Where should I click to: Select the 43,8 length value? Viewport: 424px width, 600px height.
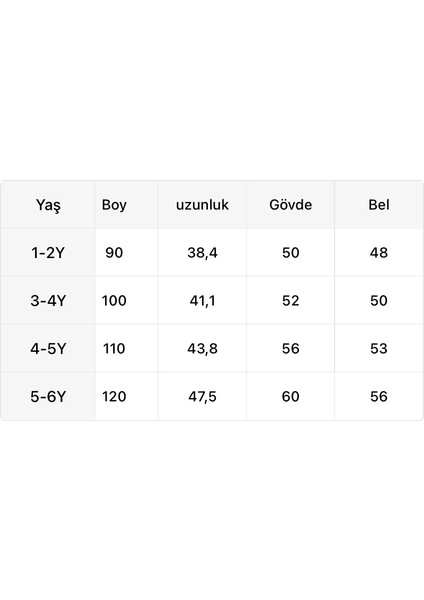coord(202,349)
